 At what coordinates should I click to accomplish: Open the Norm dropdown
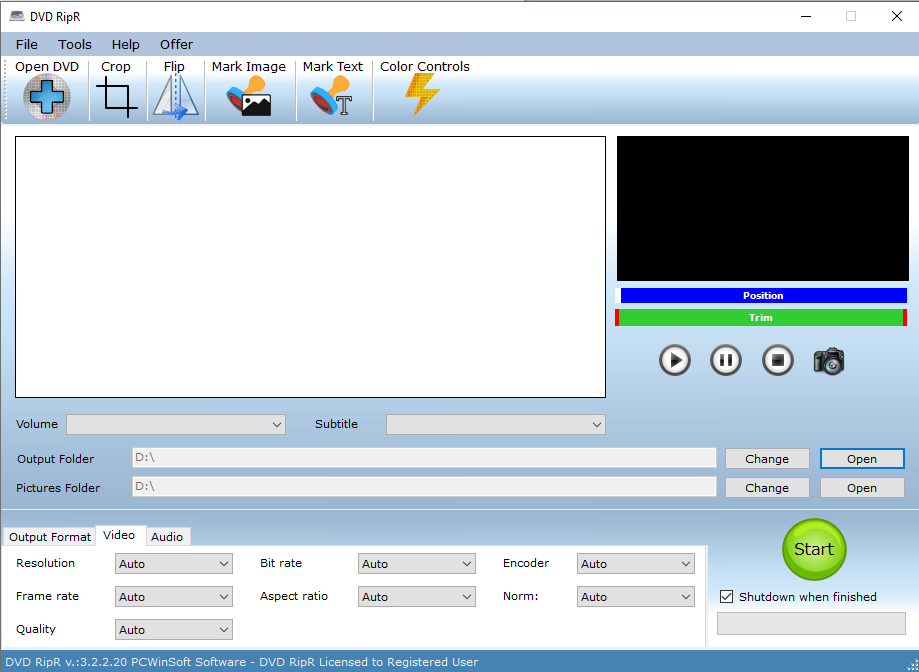(636, 596)
